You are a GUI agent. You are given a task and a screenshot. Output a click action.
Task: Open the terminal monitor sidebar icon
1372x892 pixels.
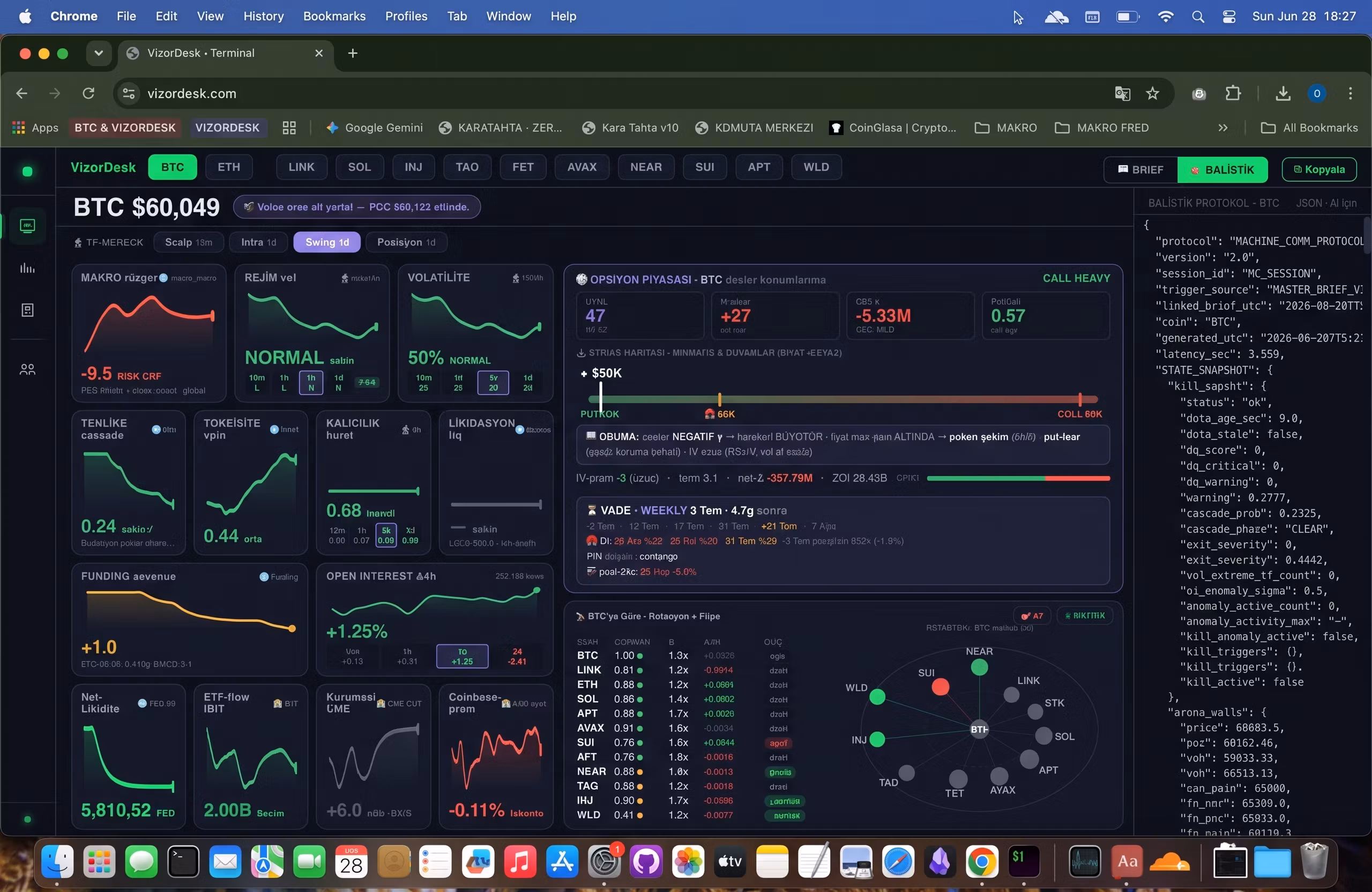coord(27,226)
